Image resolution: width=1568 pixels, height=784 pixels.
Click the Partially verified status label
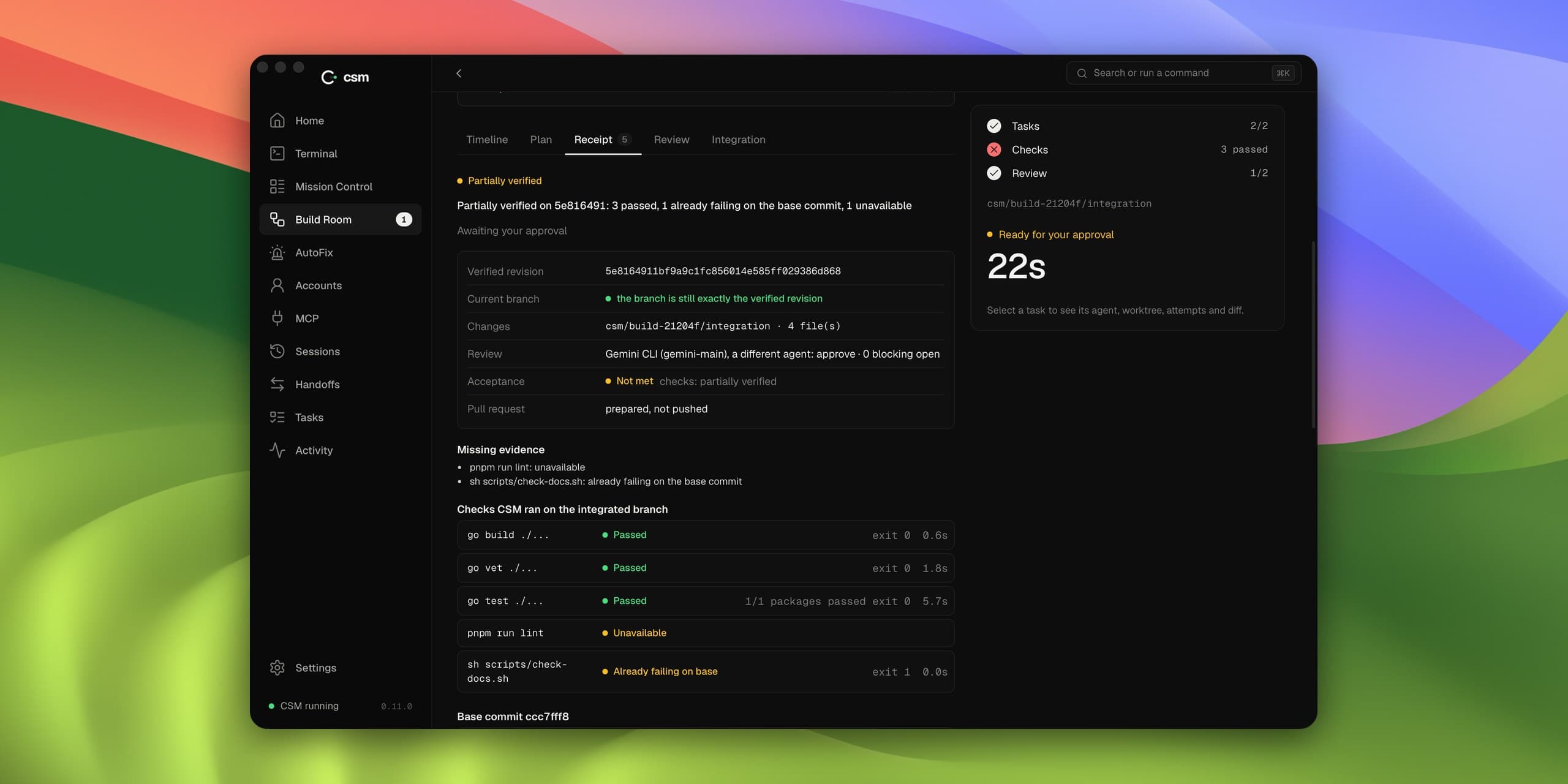click(499, 181)
